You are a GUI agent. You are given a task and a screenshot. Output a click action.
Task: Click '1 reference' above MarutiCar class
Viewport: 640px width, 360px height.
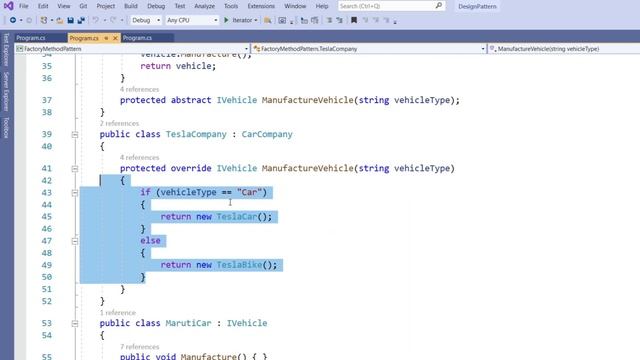[118, 313]
